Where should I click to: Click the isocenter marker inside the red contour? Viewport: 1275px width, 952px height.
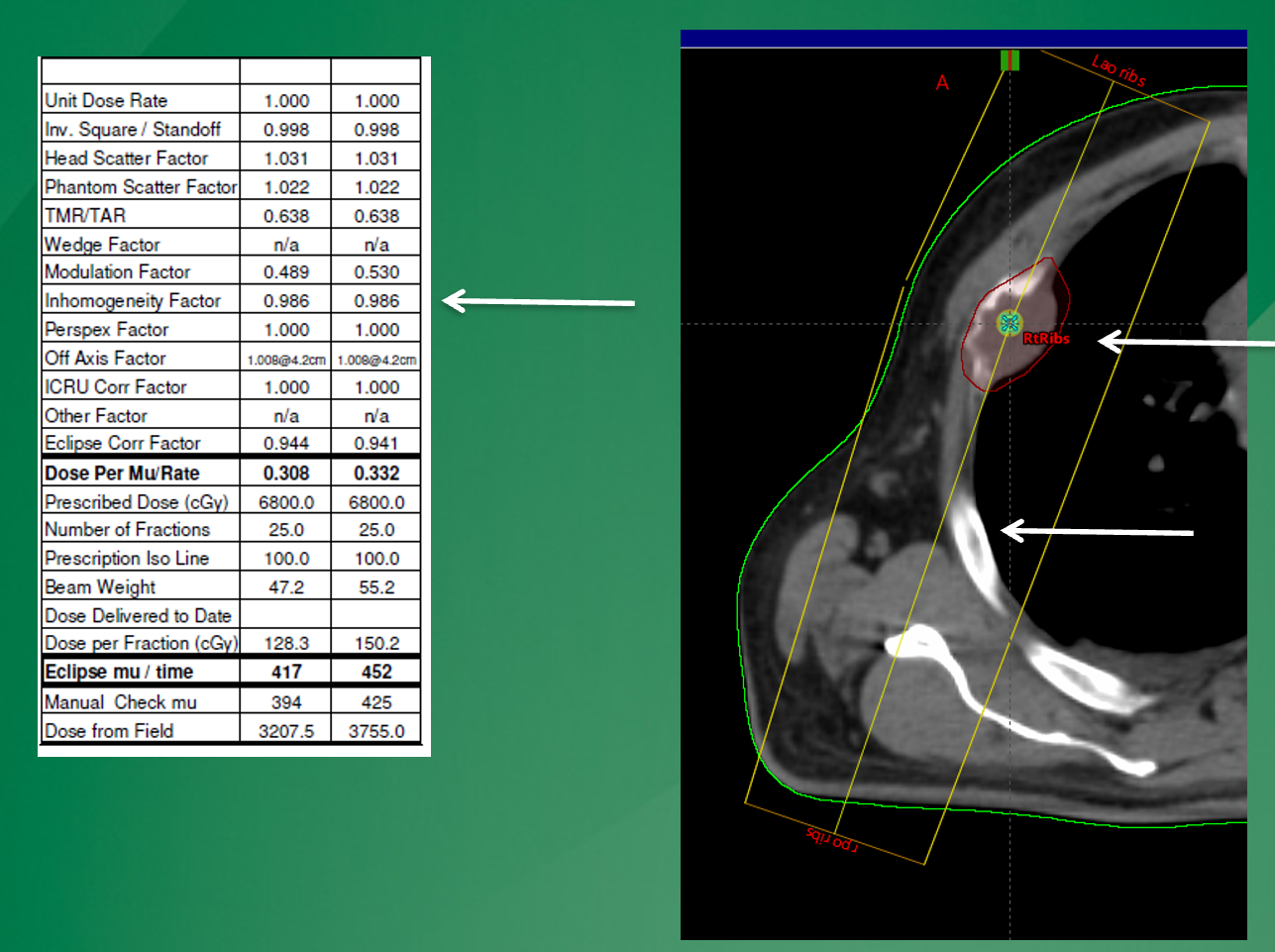click(x=1009, y=323)
